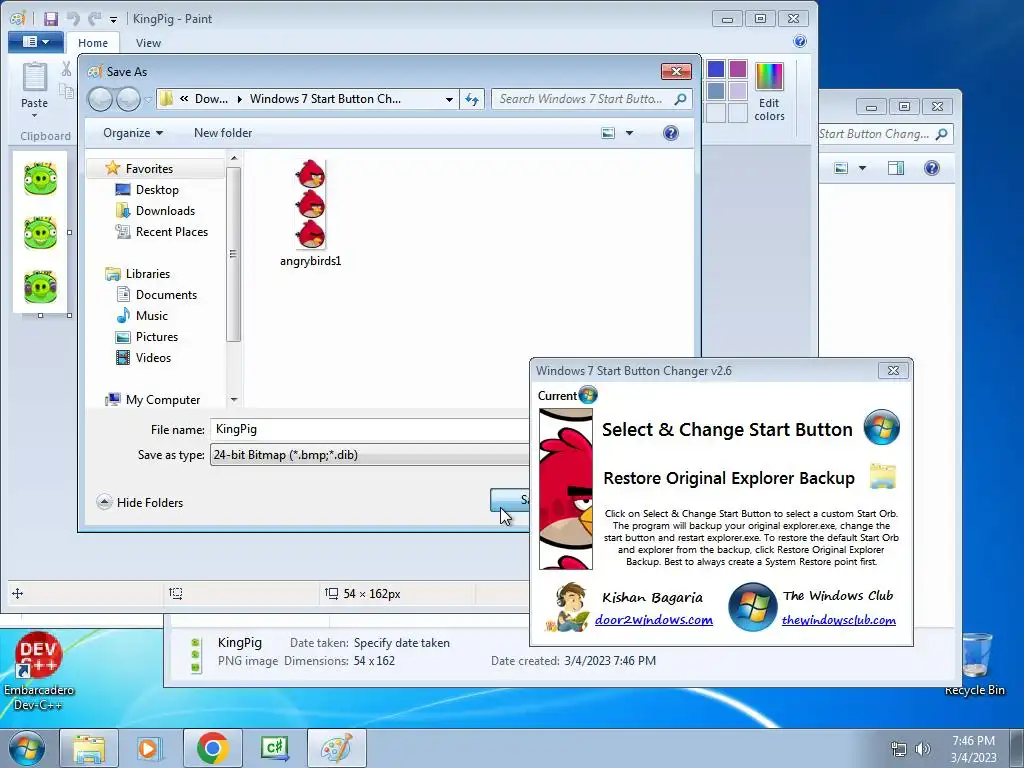The height and width of the screenshot is (768, 1024).
Task: Open the Recycle Bin desktop icon
Action: tap(975, 665)
